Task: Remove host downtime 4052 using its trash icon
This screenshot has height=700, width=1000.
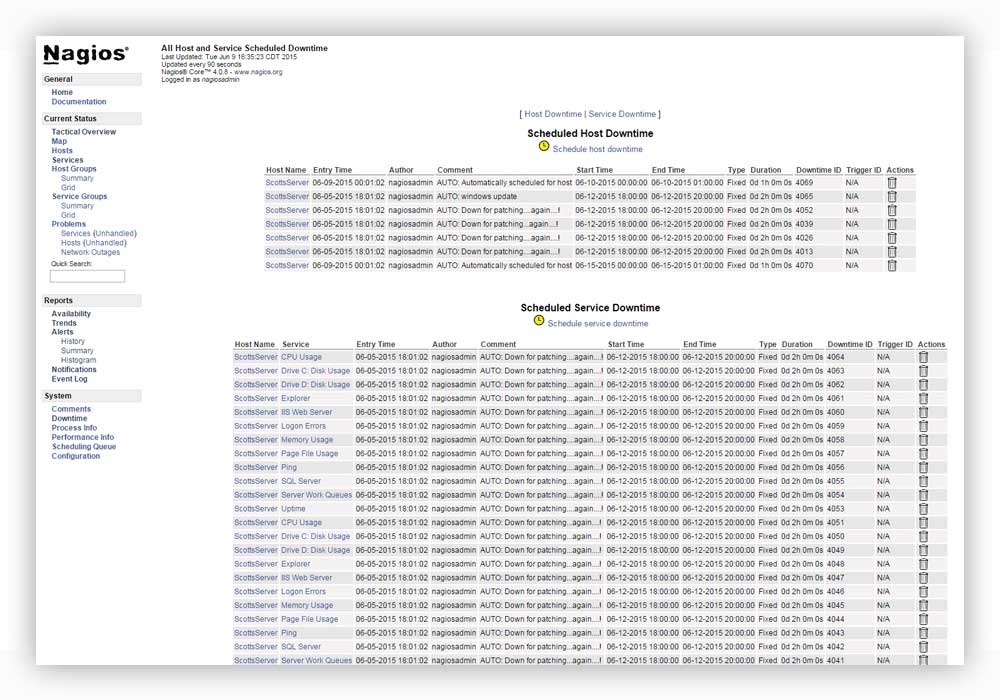Action: (892, 210)
